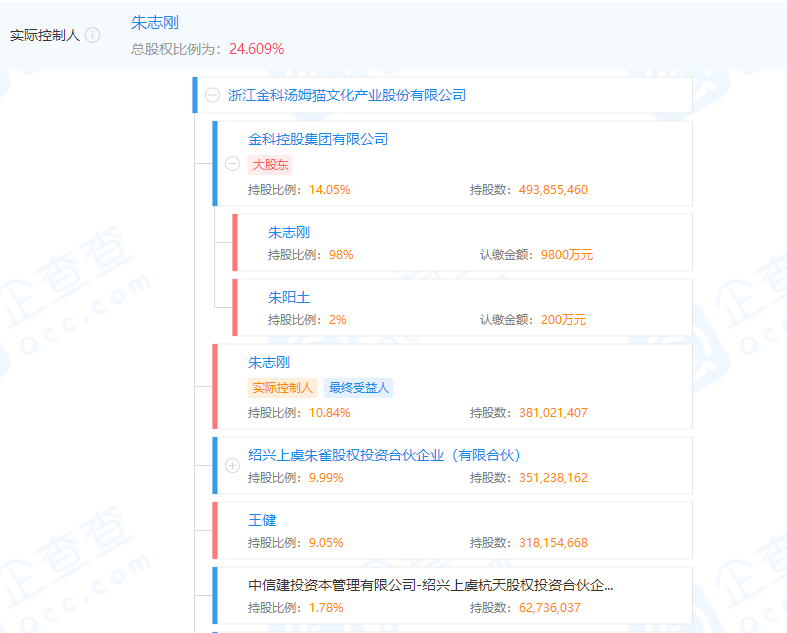The image size is (787, 633).
Task: Open 朱志刚 with 10.84% shareholding
Action: click(x=269, y=362)
